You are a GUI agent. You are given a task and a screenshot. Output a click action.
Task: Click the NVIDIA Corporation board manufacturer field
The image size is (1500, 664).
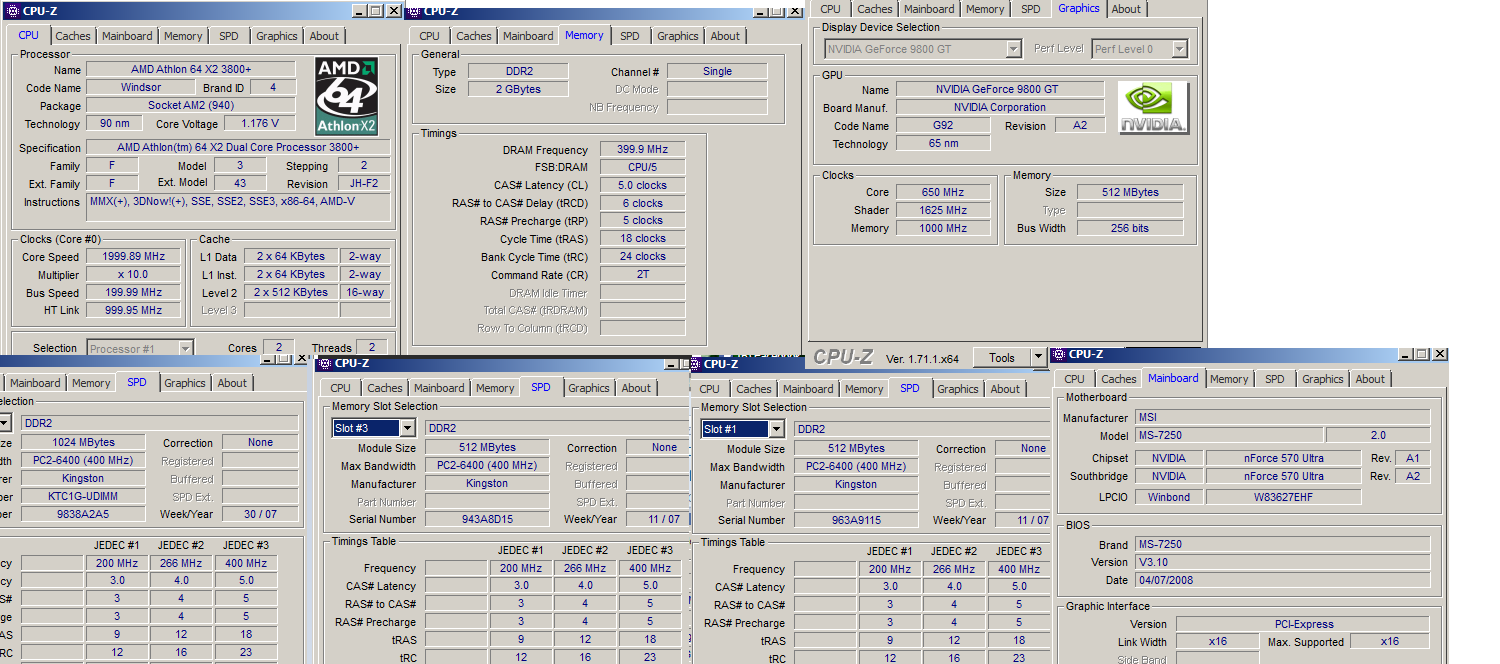[x=1000, y=108]
